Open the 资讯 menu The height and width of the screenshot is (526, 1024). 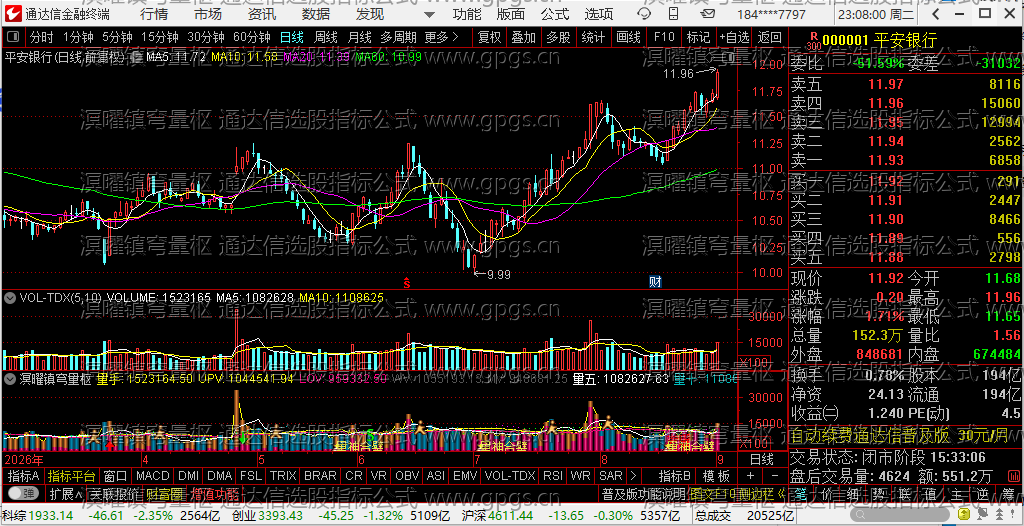point(262,14)
